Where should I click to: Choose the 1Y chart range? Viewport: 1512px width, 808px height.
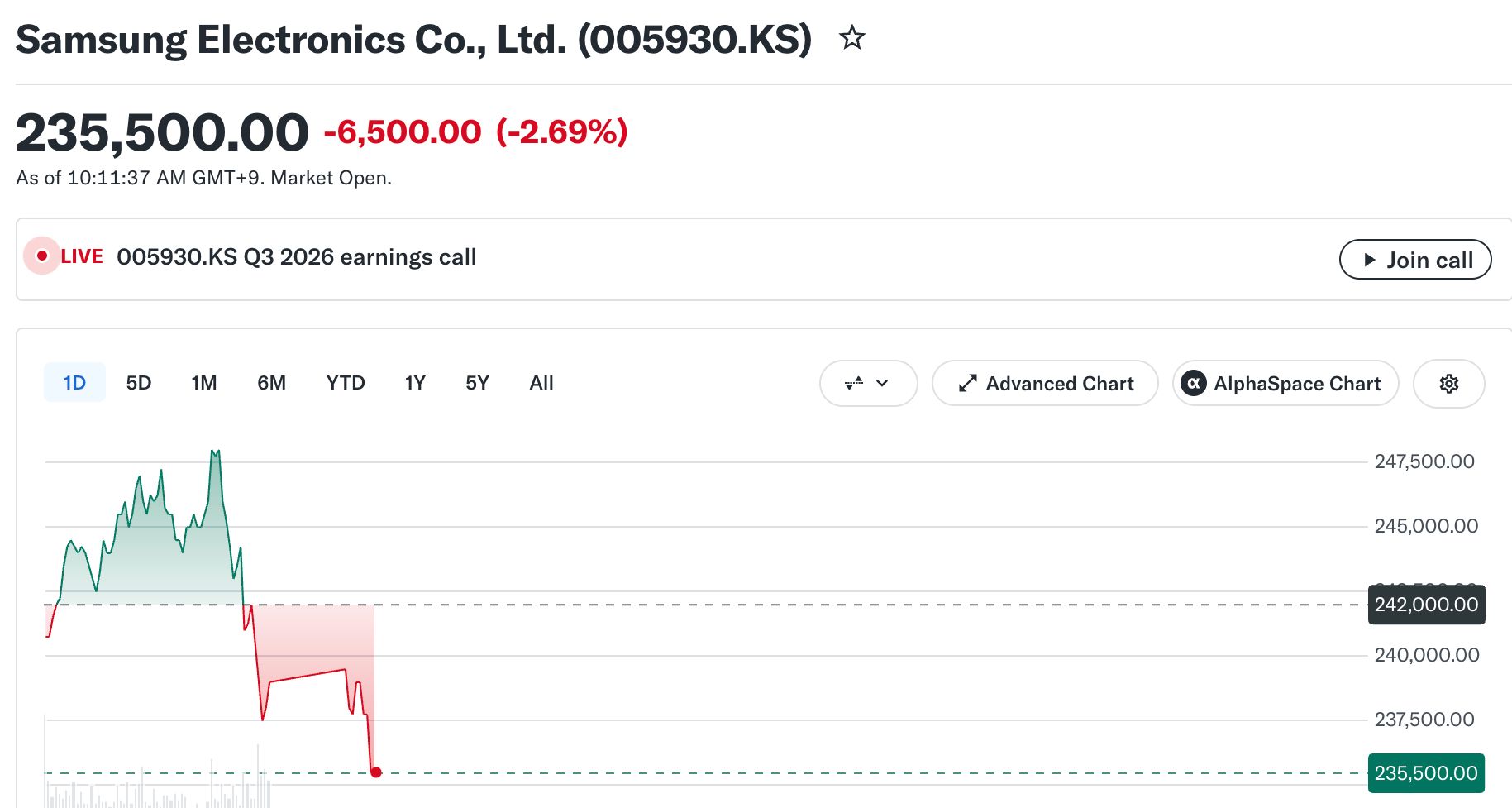point(415,383)
